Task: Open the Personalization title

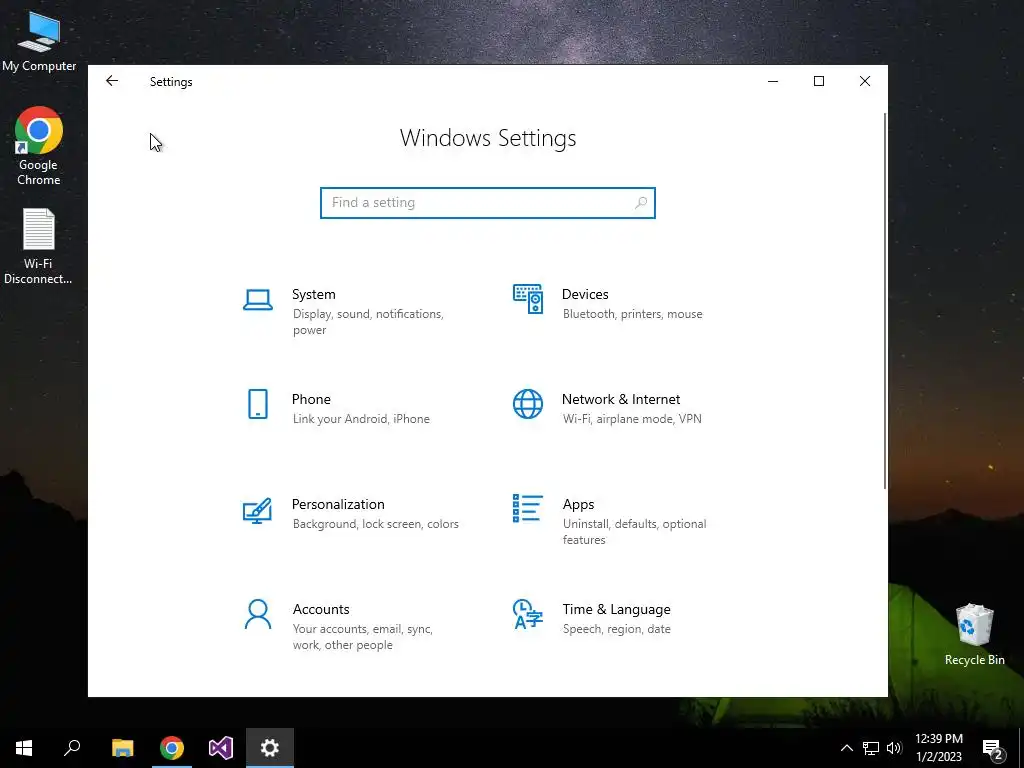Action: click(x=338, y=504)
